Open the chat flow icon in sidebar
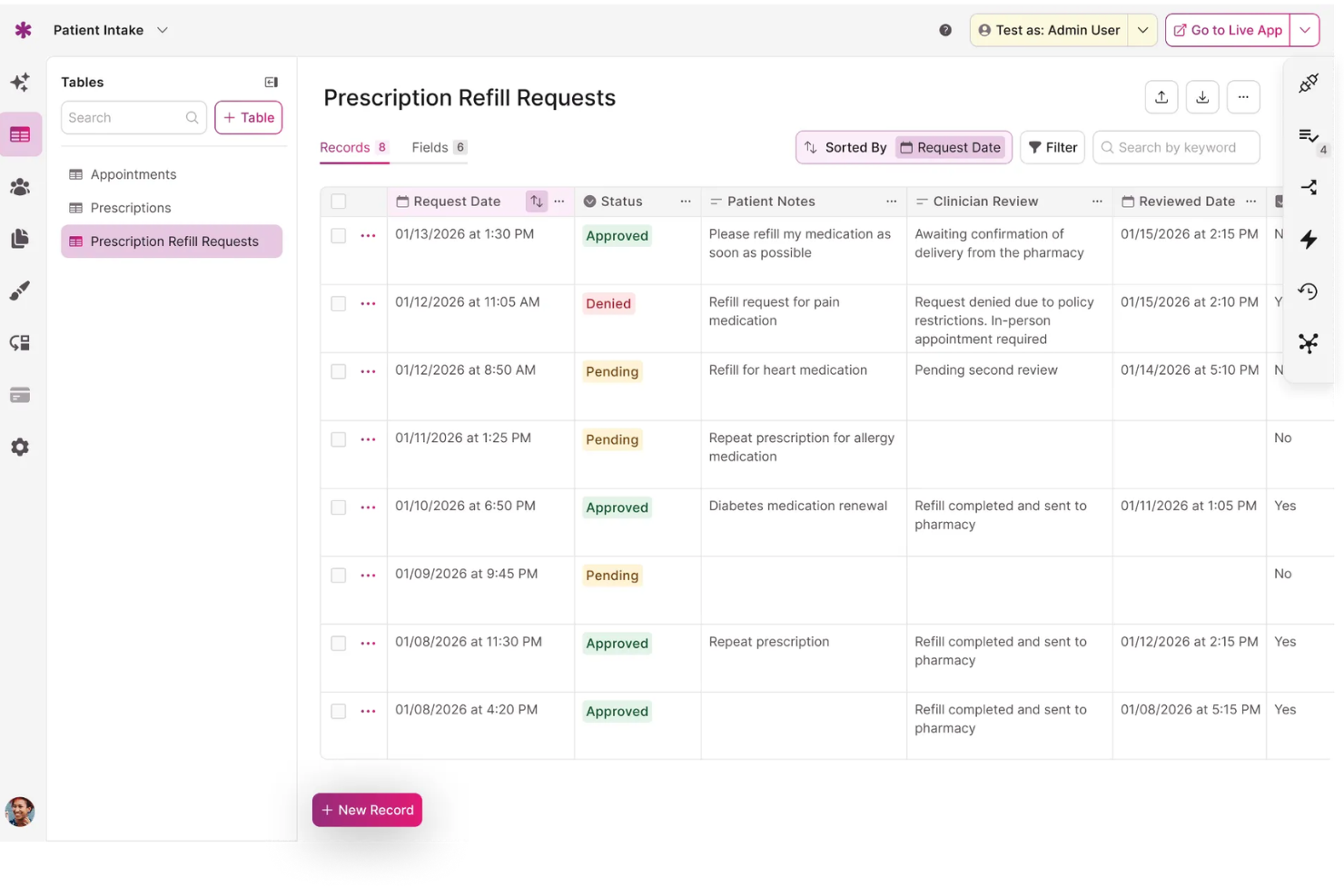 [20, 343]
